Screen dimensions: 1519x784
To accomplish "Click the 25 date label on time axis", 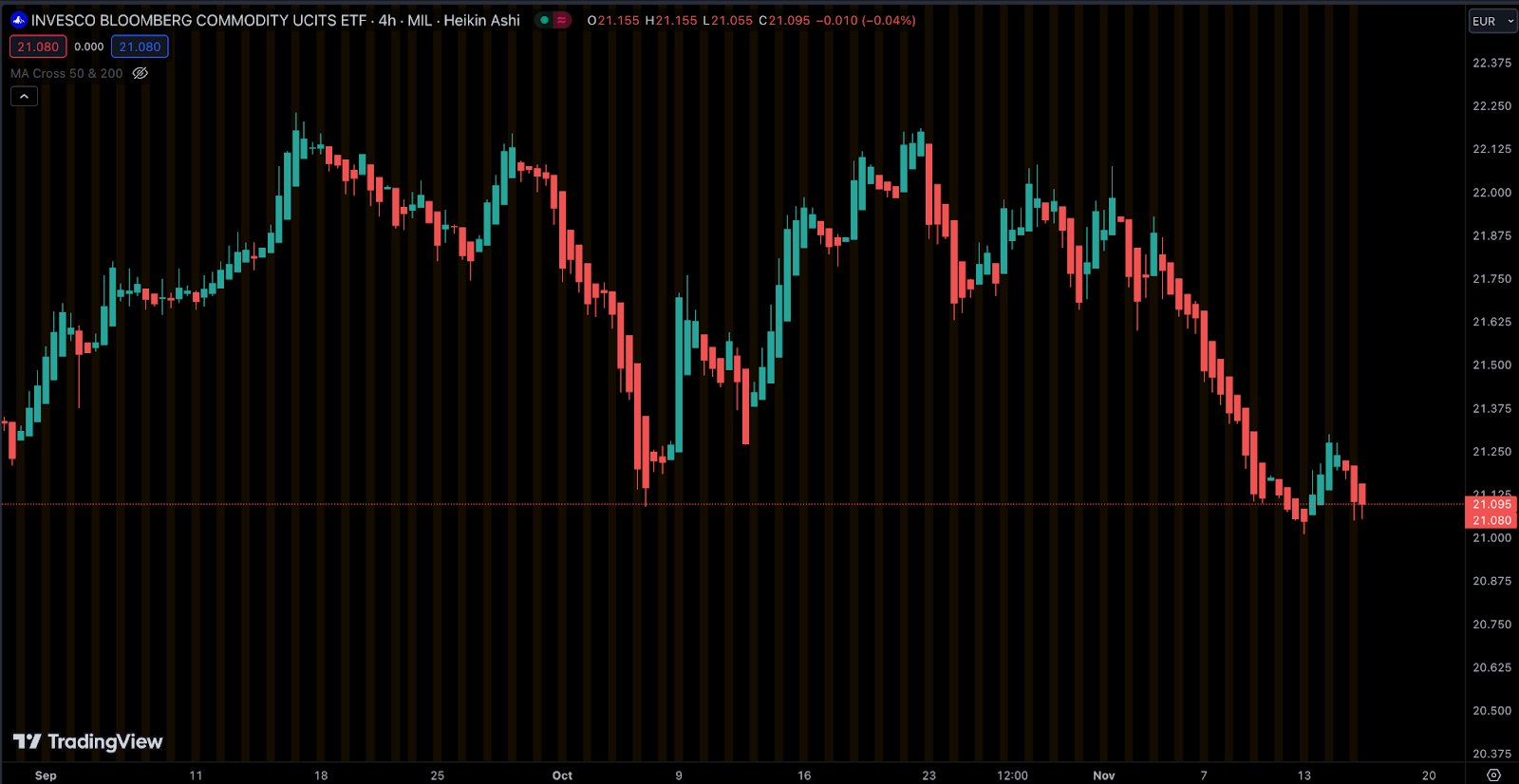I will point(437,775).
